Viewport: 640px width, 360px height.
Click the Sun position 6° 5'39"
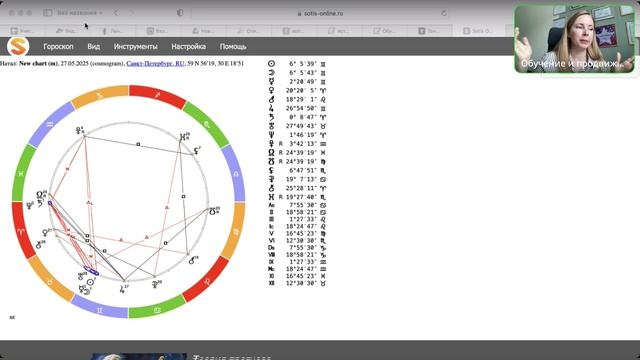pyautogui.click(x=303, y=64)
